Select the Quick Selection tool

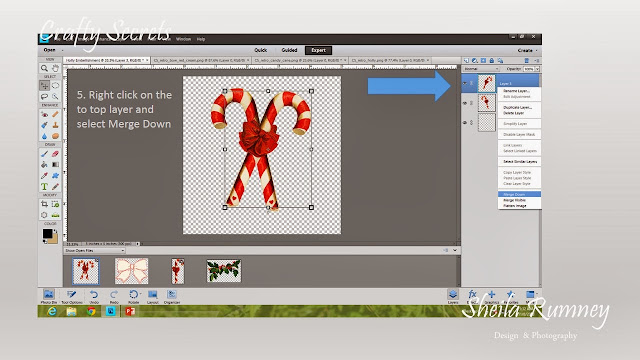click(x=55, y=96)
